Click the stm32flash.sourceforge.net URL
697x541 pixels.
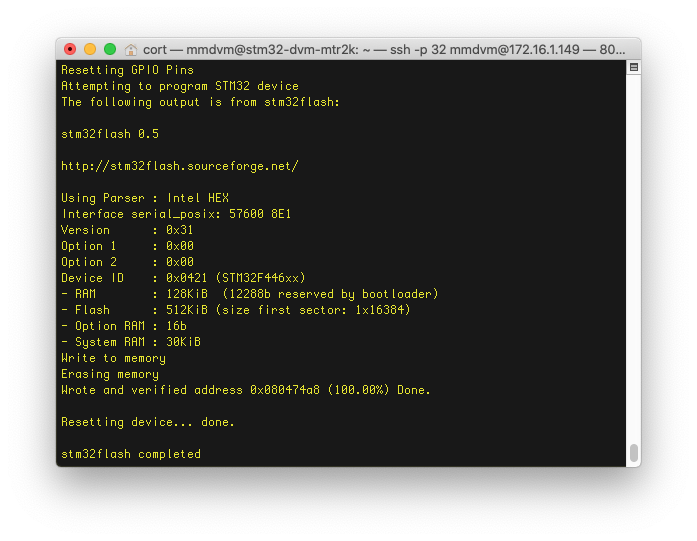180,166
